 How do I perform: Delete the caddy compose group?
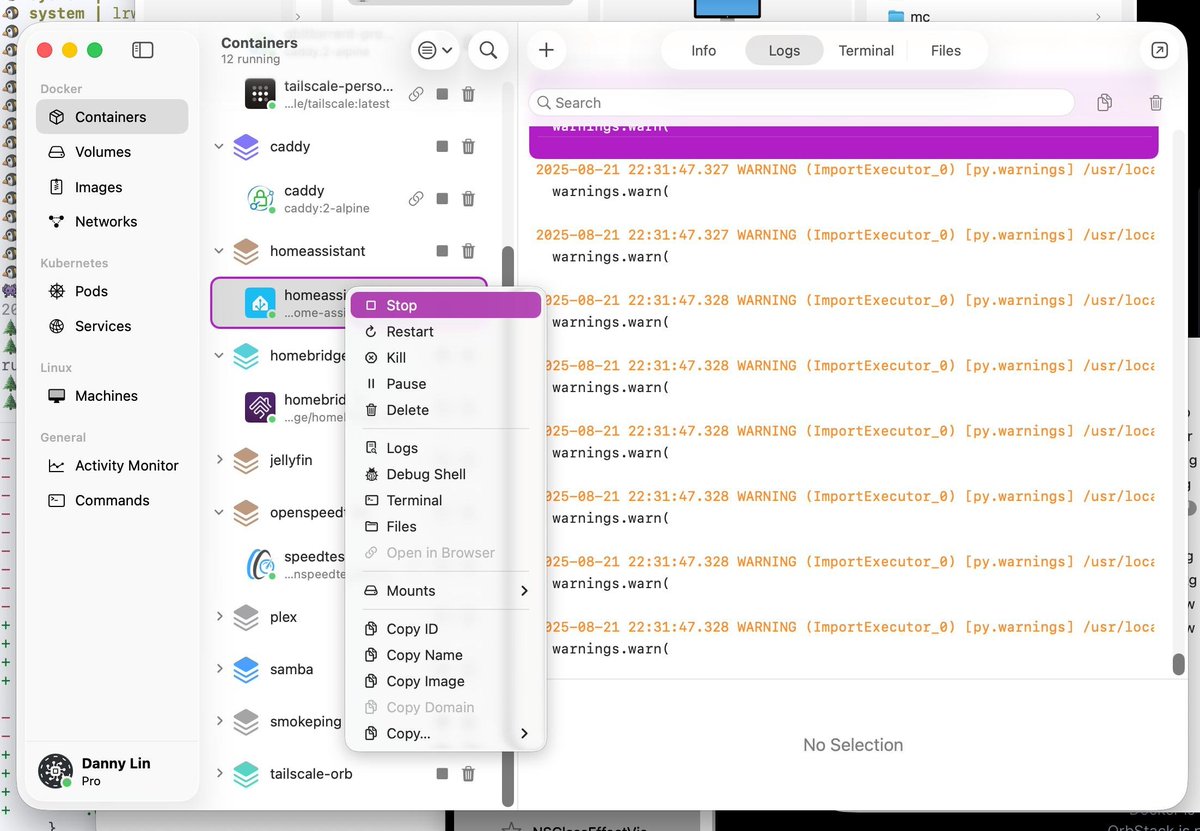pos(468,146)
